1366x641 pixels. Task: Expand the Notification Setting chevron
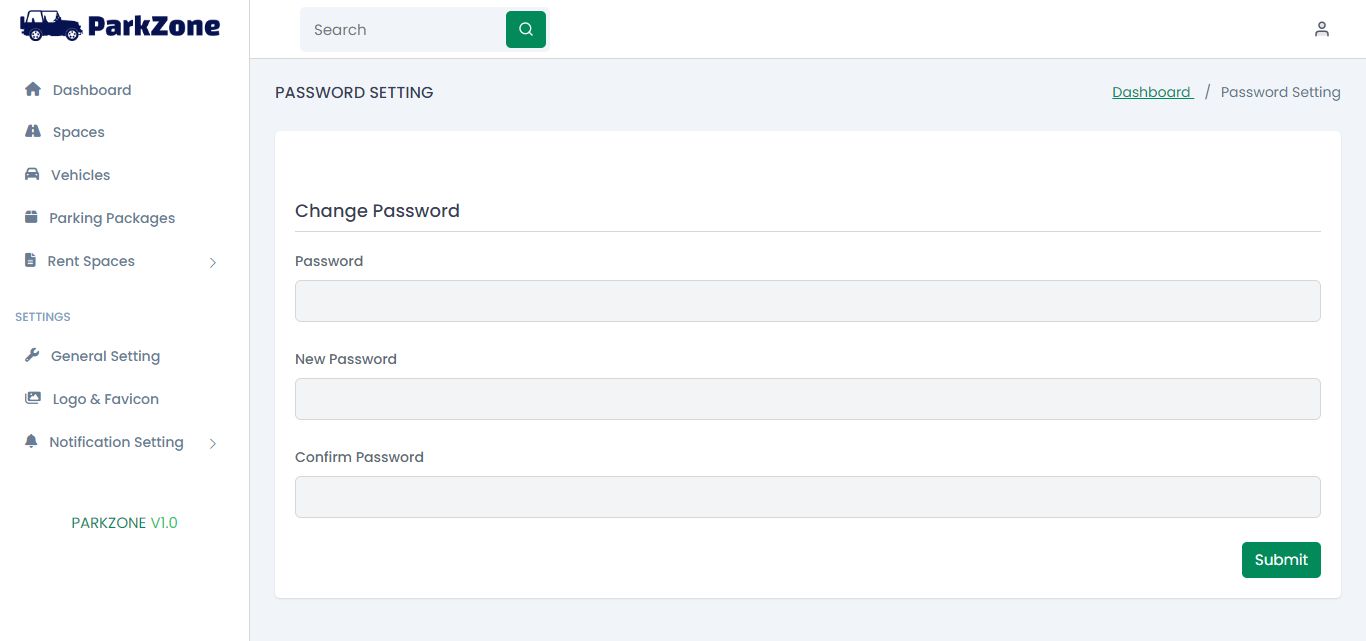click(213, 443)
